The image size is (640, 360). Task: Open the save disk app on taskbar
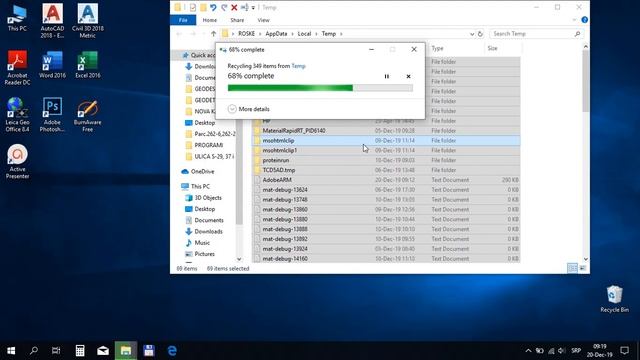(x=149, y=351)
